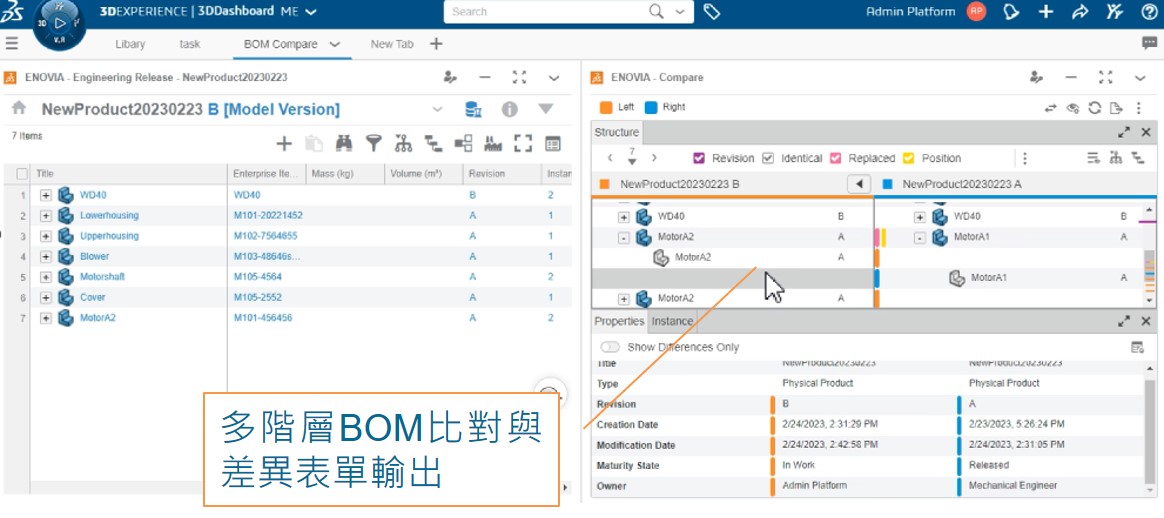Viewport: 1164px width, 518px height.
Task: Open the dropdown next to the ME dashboard name
Action: [x=311, y=12]
